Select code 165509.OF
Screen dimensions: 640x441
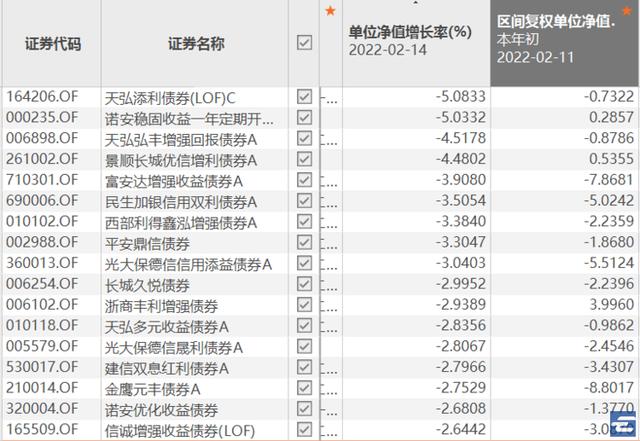[x=42, y=429]
